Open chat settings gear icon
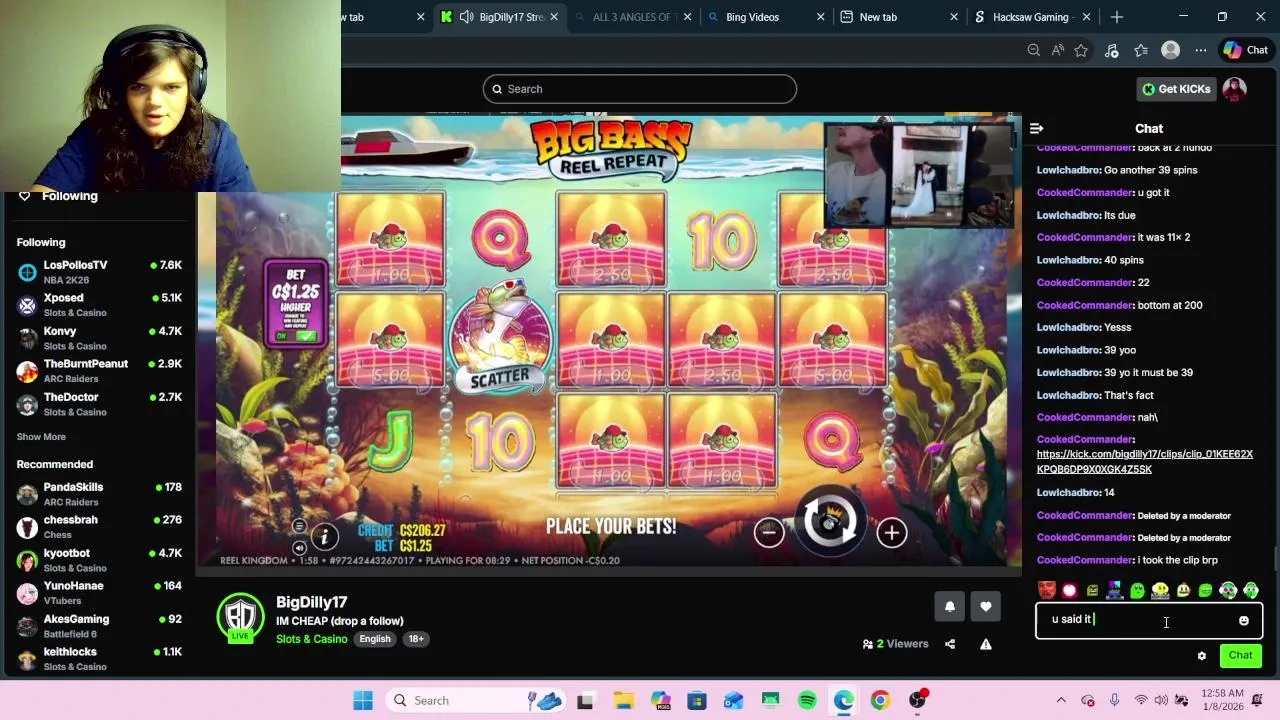 click(1202, 656)
